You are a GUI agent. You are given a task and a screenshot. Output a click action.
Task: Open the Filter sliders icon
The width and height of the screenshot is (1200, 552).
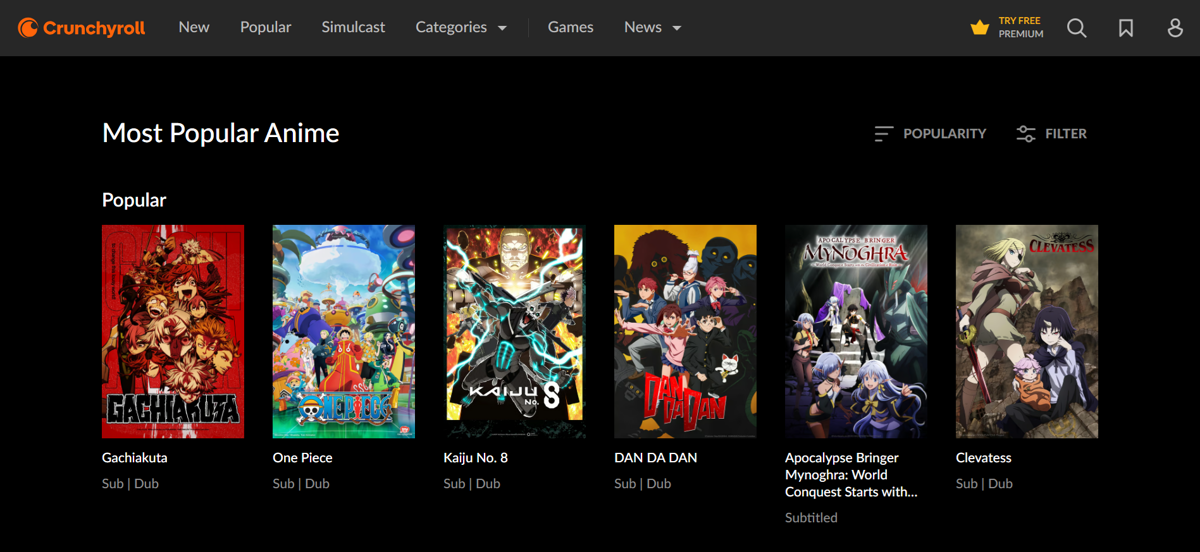coord(1026,134)
